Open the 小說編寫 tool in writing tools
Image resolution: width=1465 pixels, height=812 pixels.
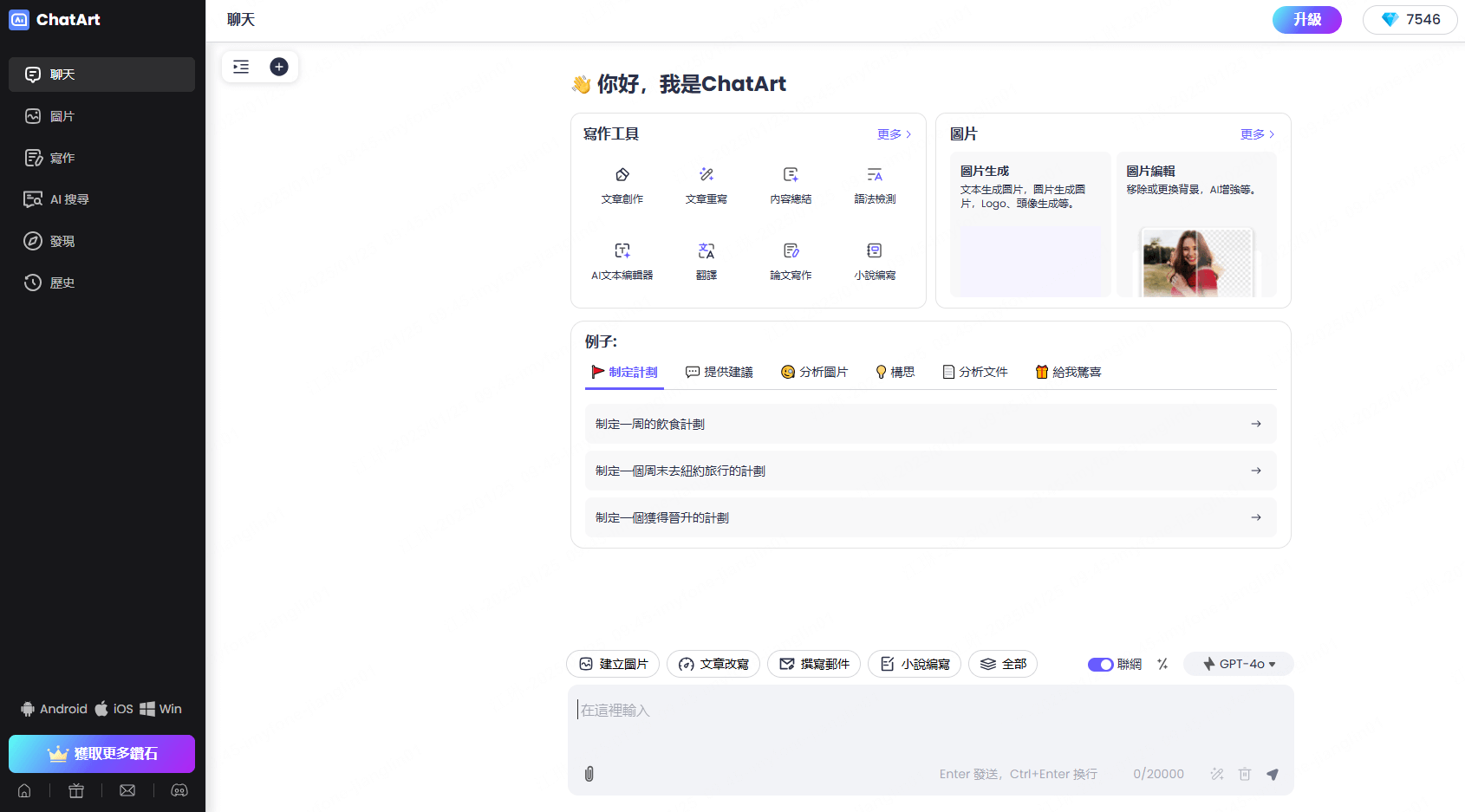[875, 262]
